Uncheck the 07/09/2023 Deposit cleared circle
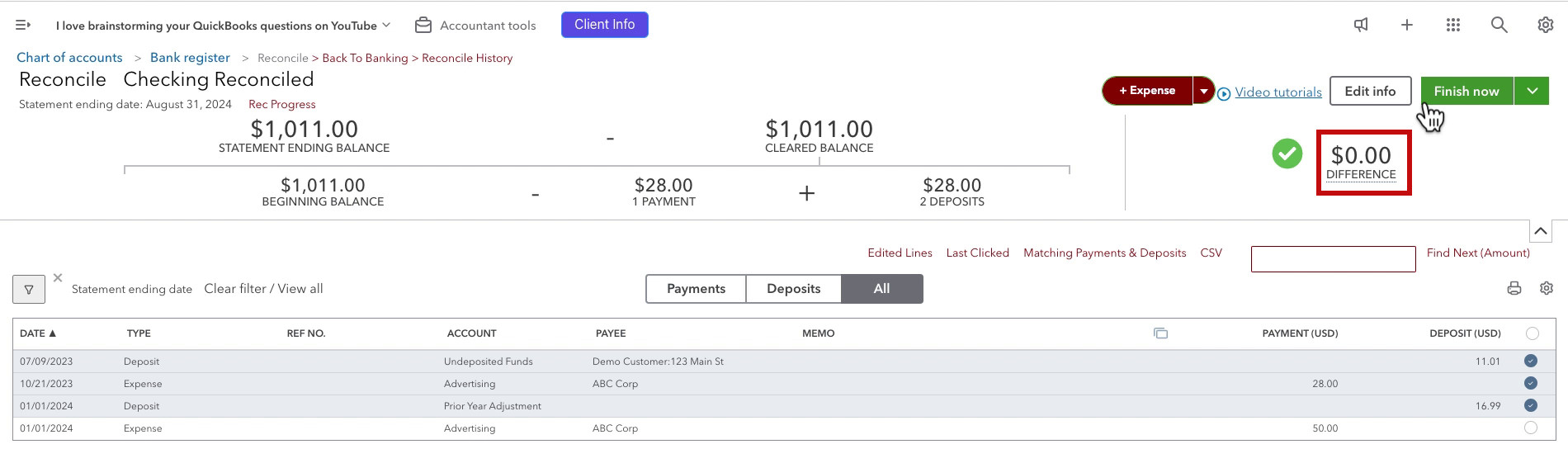Image resolution: width=1568 pixels, height=449 pixels. tap(1531, 361)
